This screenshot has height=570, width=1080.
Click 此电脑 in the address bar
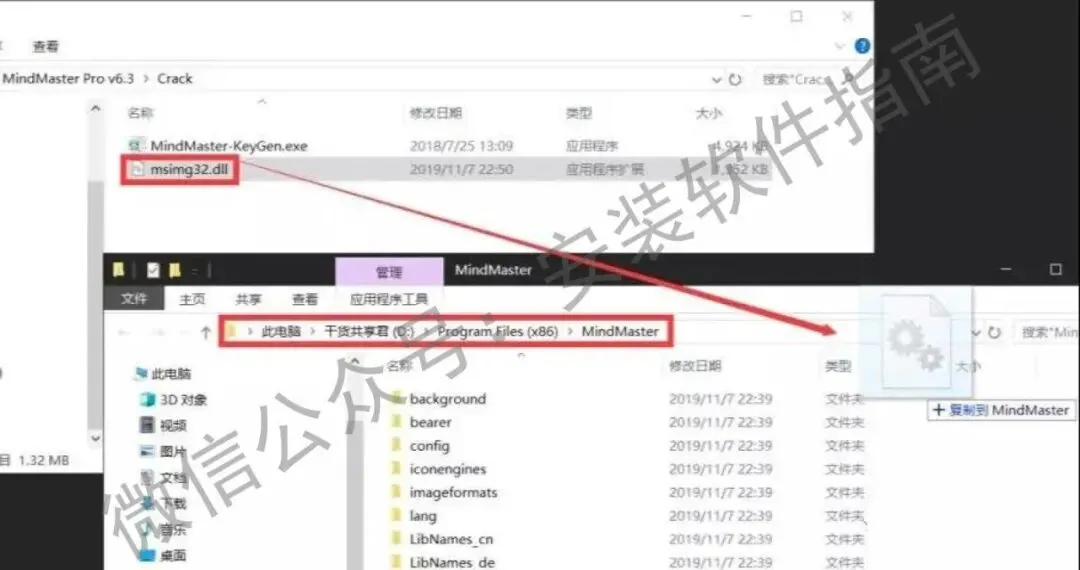coord(281,332)
